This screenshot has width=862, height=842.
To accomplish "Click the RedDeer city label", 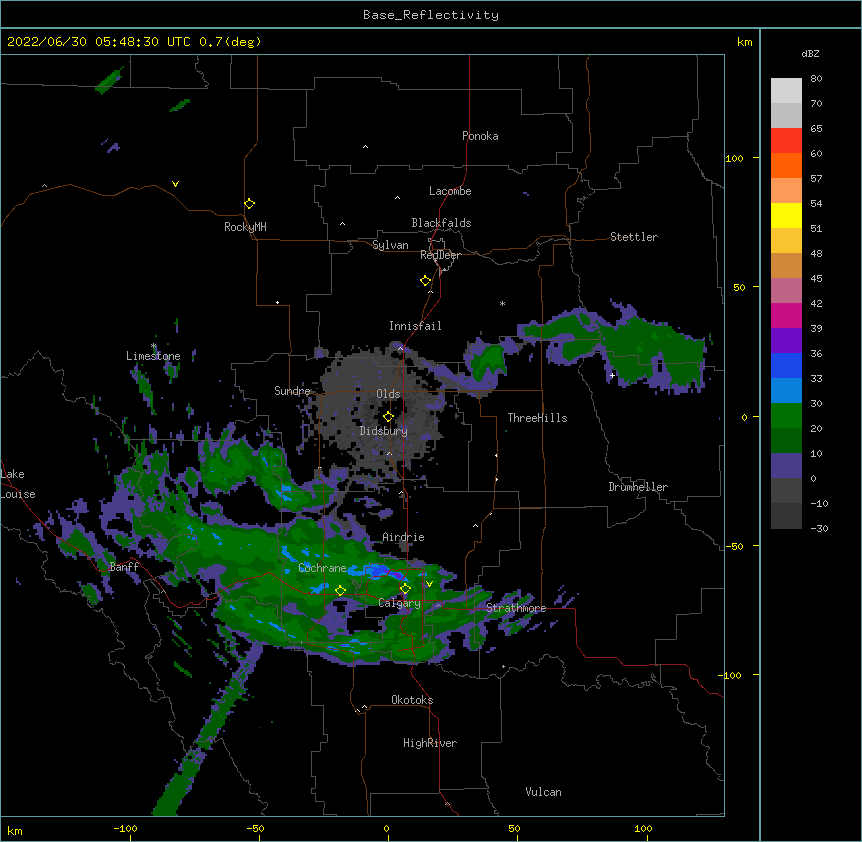I will pyautogui.click(x=440, y=255).
